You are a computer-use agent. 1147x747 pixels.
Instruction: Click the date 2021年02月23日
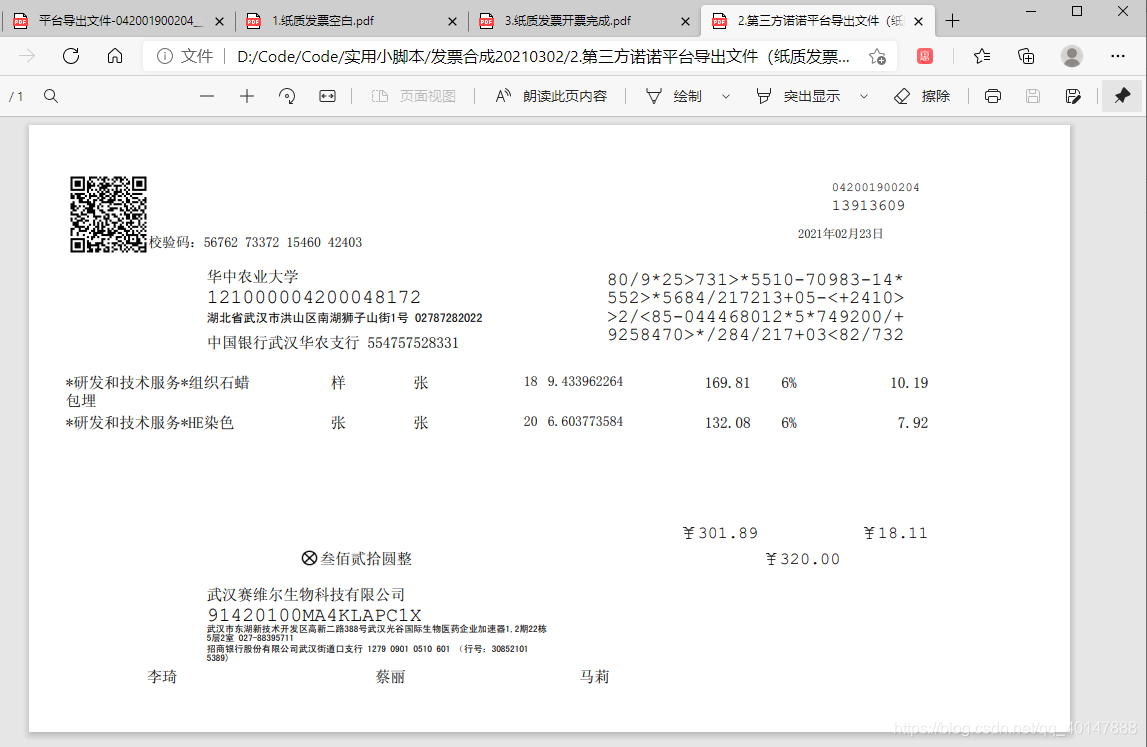(x=840, y=233)
